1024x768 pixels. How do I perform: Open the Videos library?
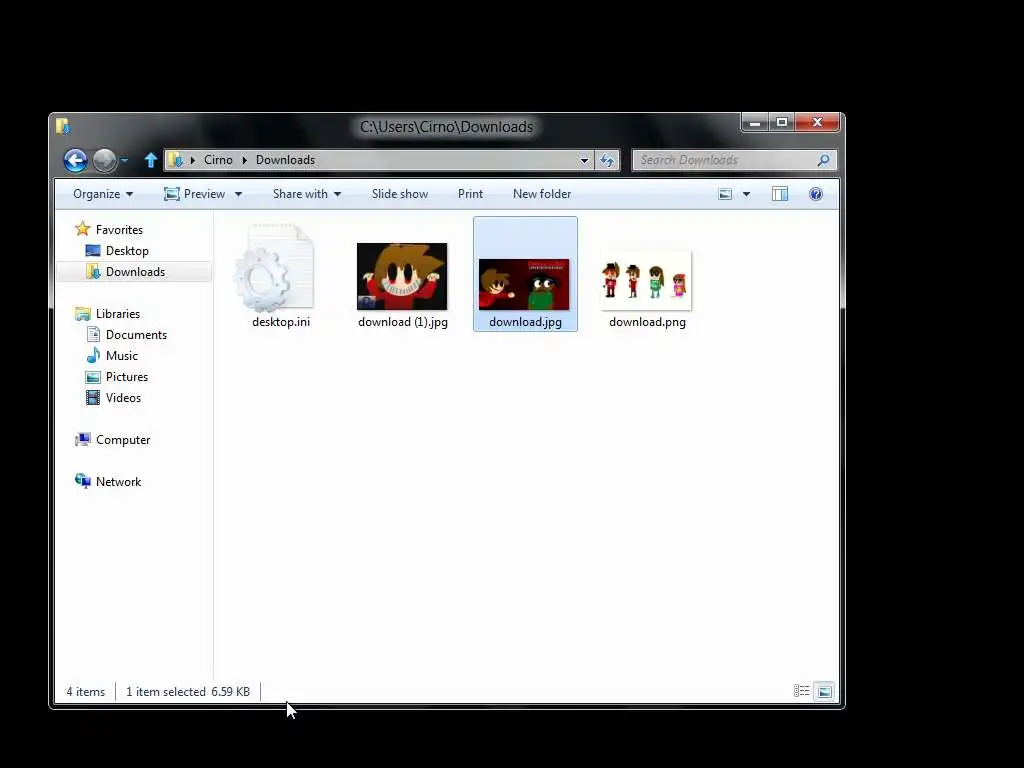click(123, 398)
